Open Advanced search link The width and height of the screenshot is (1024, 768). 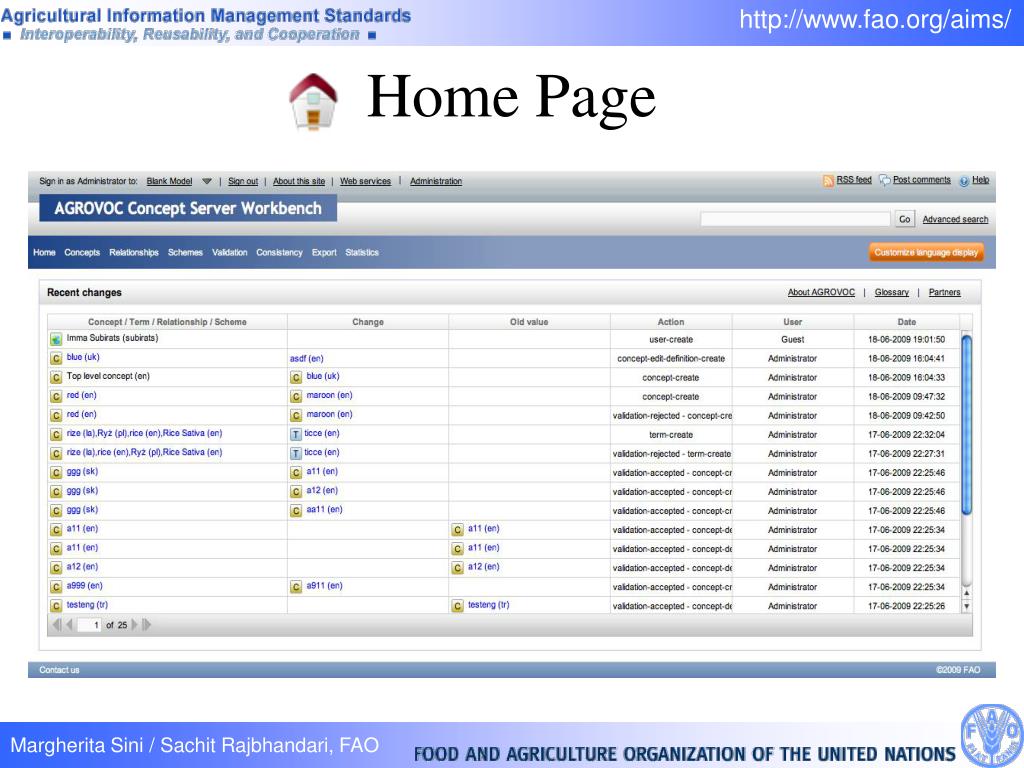click(955, 219)
